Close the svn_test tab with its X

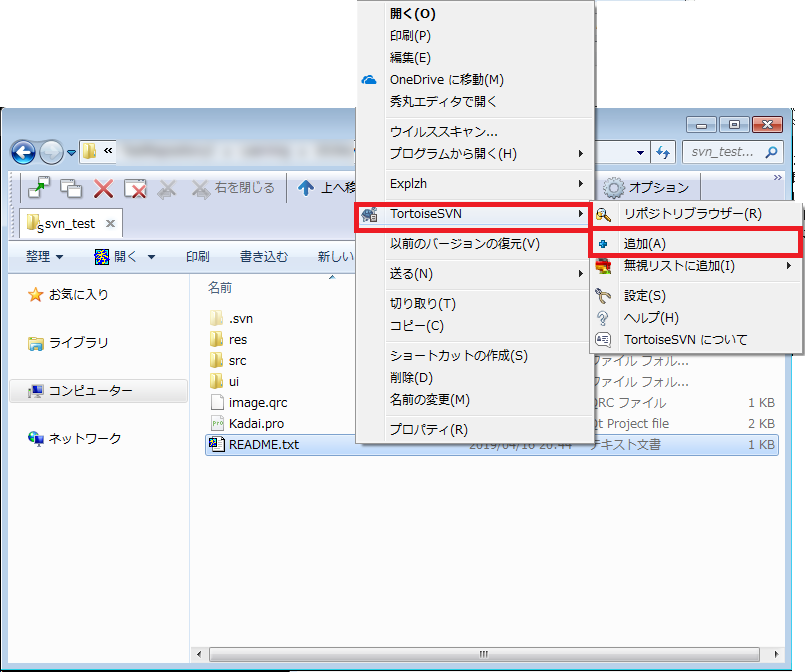pyautogui.click(x=110, y=223)
